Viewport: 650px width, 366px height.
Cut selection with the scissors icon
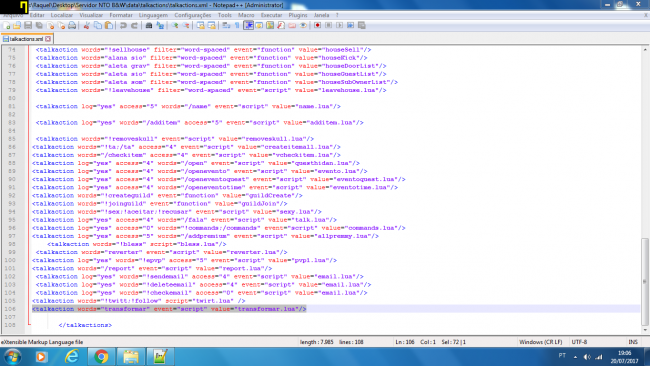point(87,26)
